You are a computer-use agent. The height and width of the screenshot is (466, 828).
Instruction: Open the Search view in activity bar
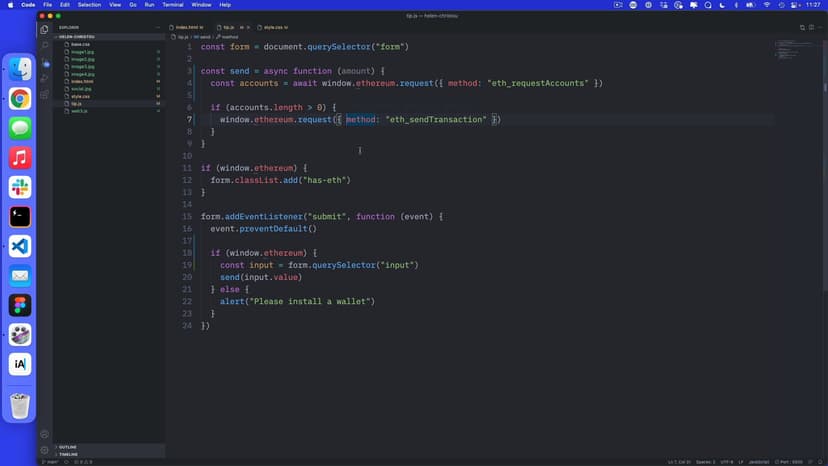44,45
